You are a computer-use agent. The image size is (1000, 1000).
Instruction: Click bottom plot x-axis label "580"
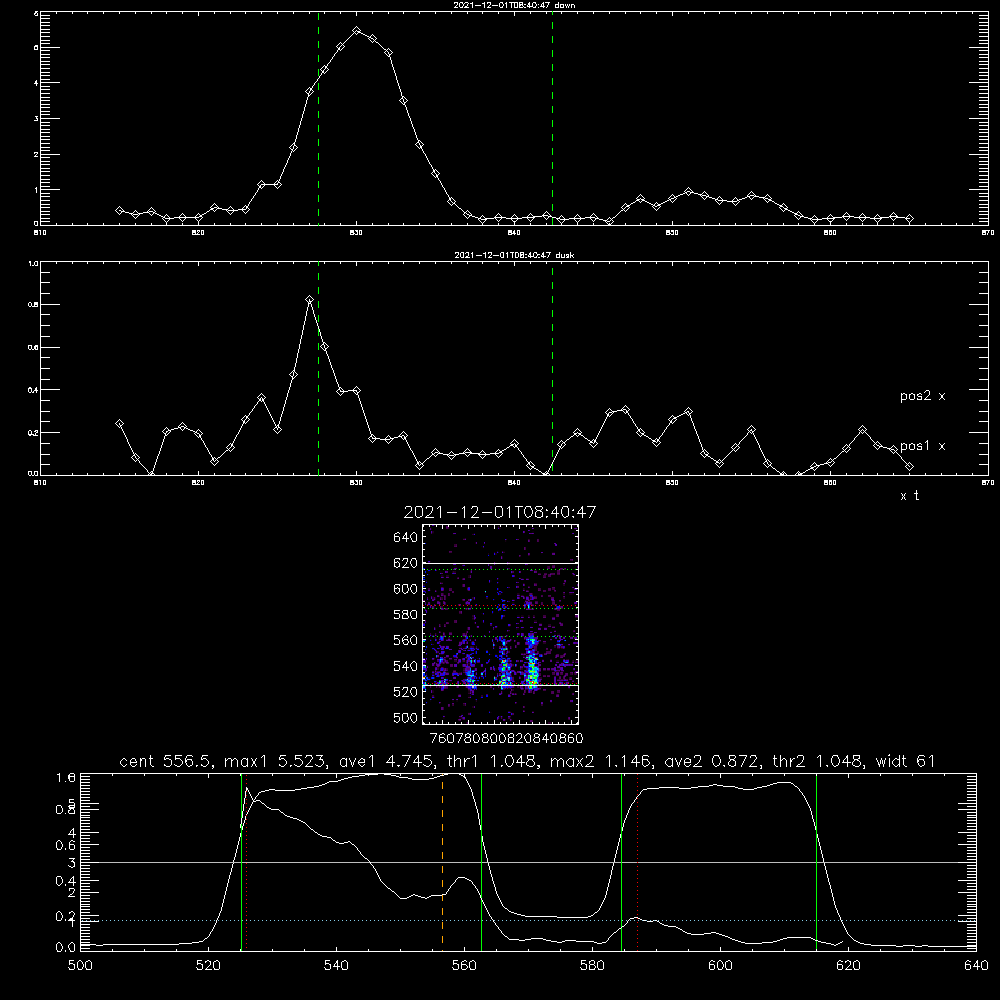click(592, 966)
